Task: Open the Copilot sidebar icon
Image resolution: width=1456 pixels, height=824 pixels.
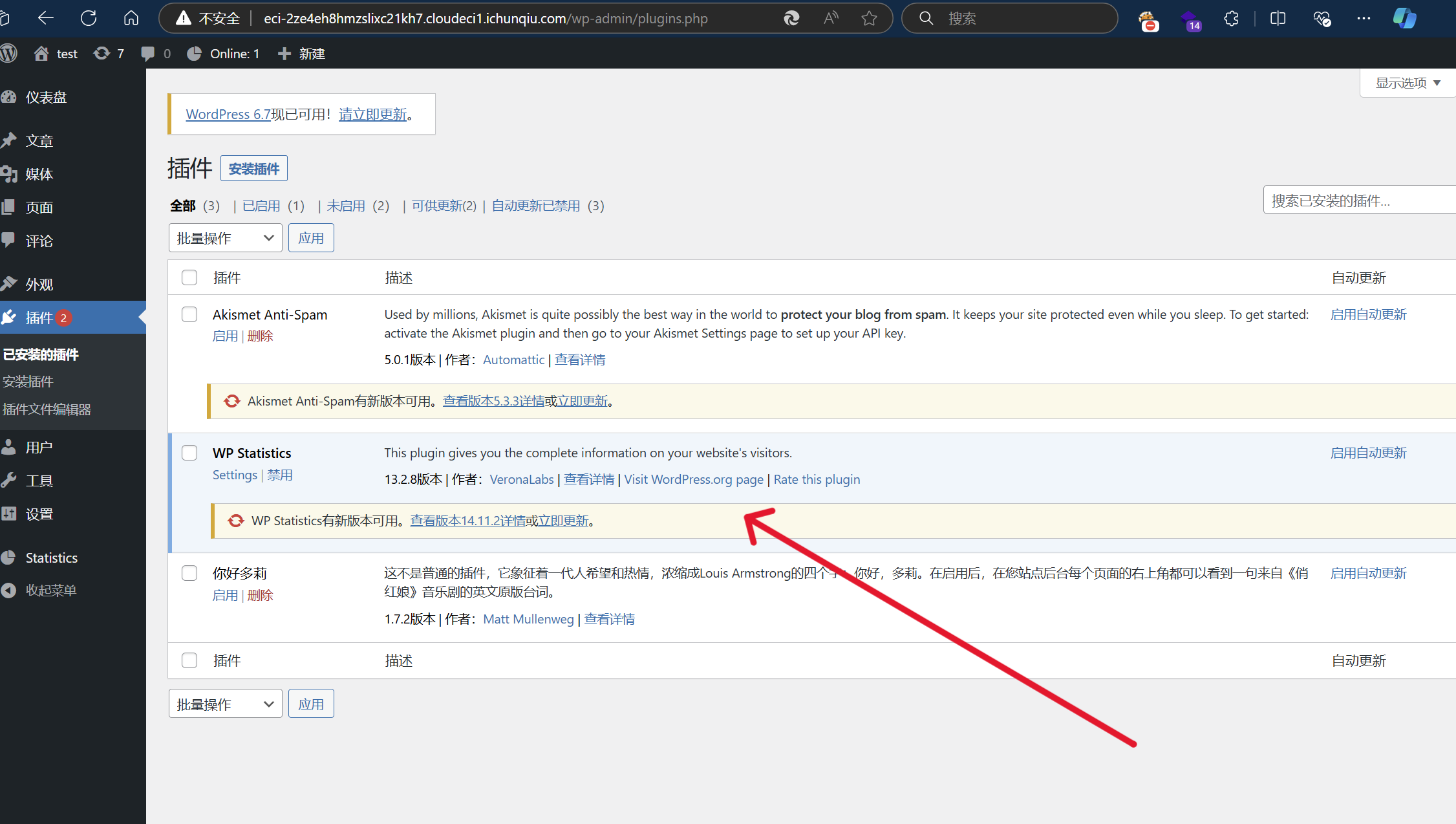Action: click(x=1404, y=18)
